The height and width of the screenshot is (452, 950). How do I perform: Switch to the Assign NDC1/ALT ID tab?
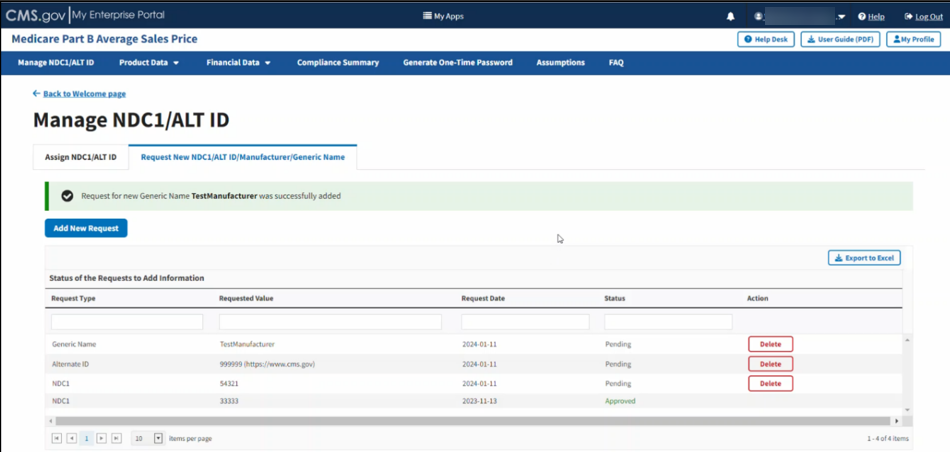[80, 157]
